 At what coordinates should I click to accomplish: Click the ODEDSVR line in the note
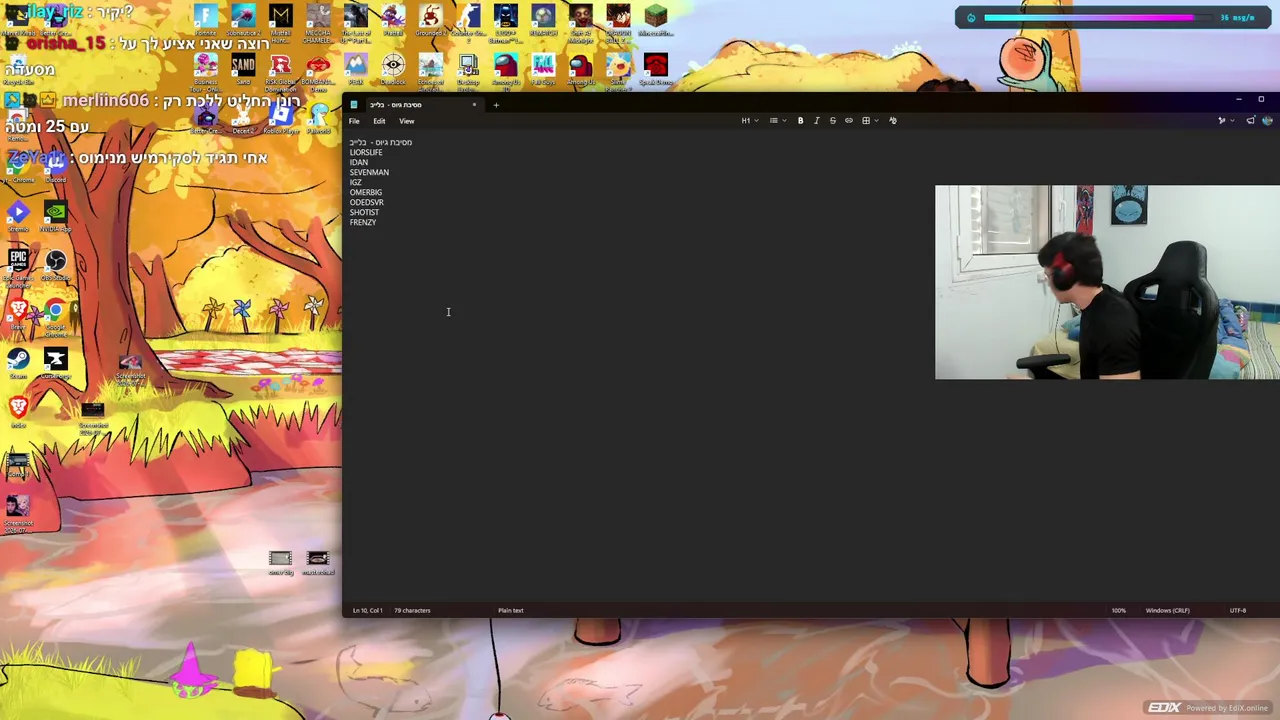point(367,202)
